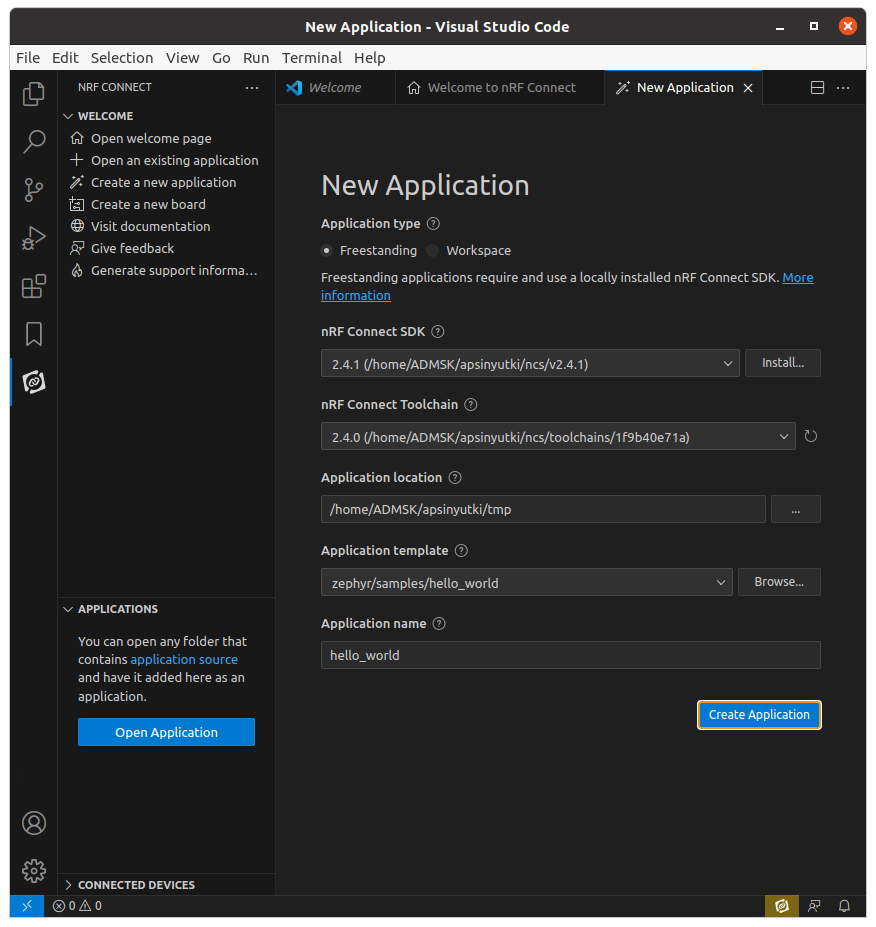Open the Application template dropdown
The width and height of the screenshot is (876, 927).
tap(527, 582)
